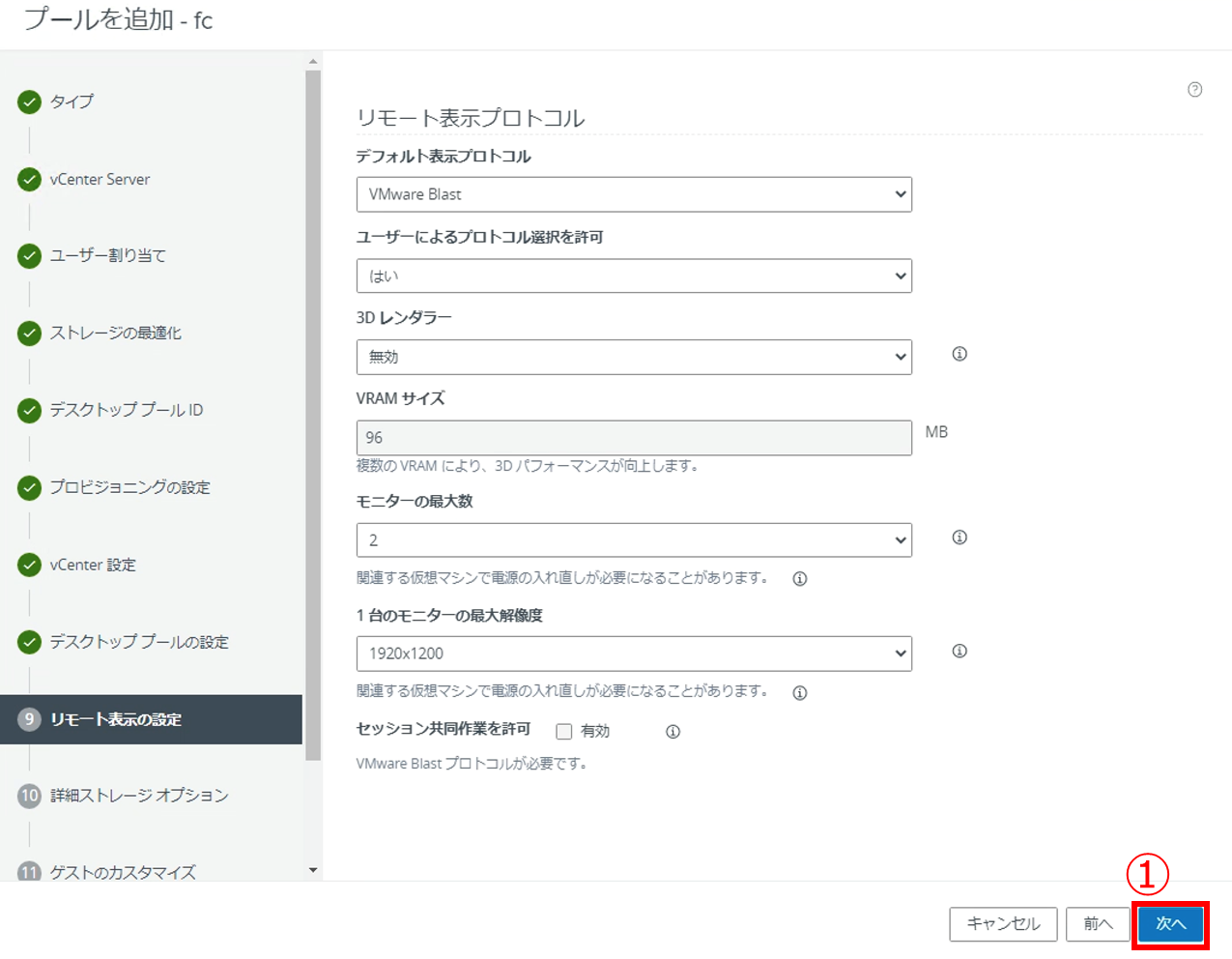Click the キャンセル button
This screenshot has height=959, width=1232.
pyautogui.click(x=1003, y=924)
